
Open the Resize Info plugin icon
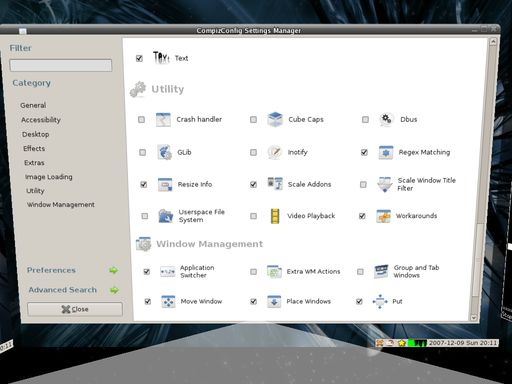[165, 184]
